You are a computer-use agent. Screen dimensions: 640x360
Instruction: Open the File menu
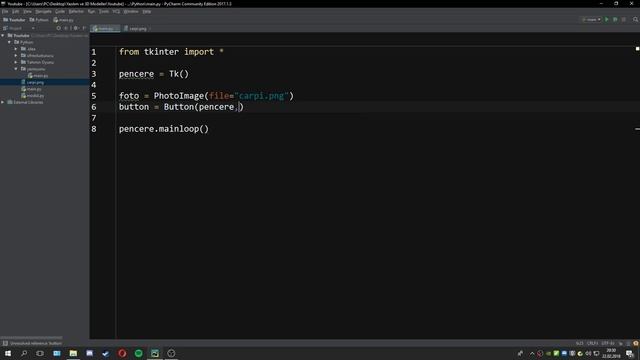5,11
